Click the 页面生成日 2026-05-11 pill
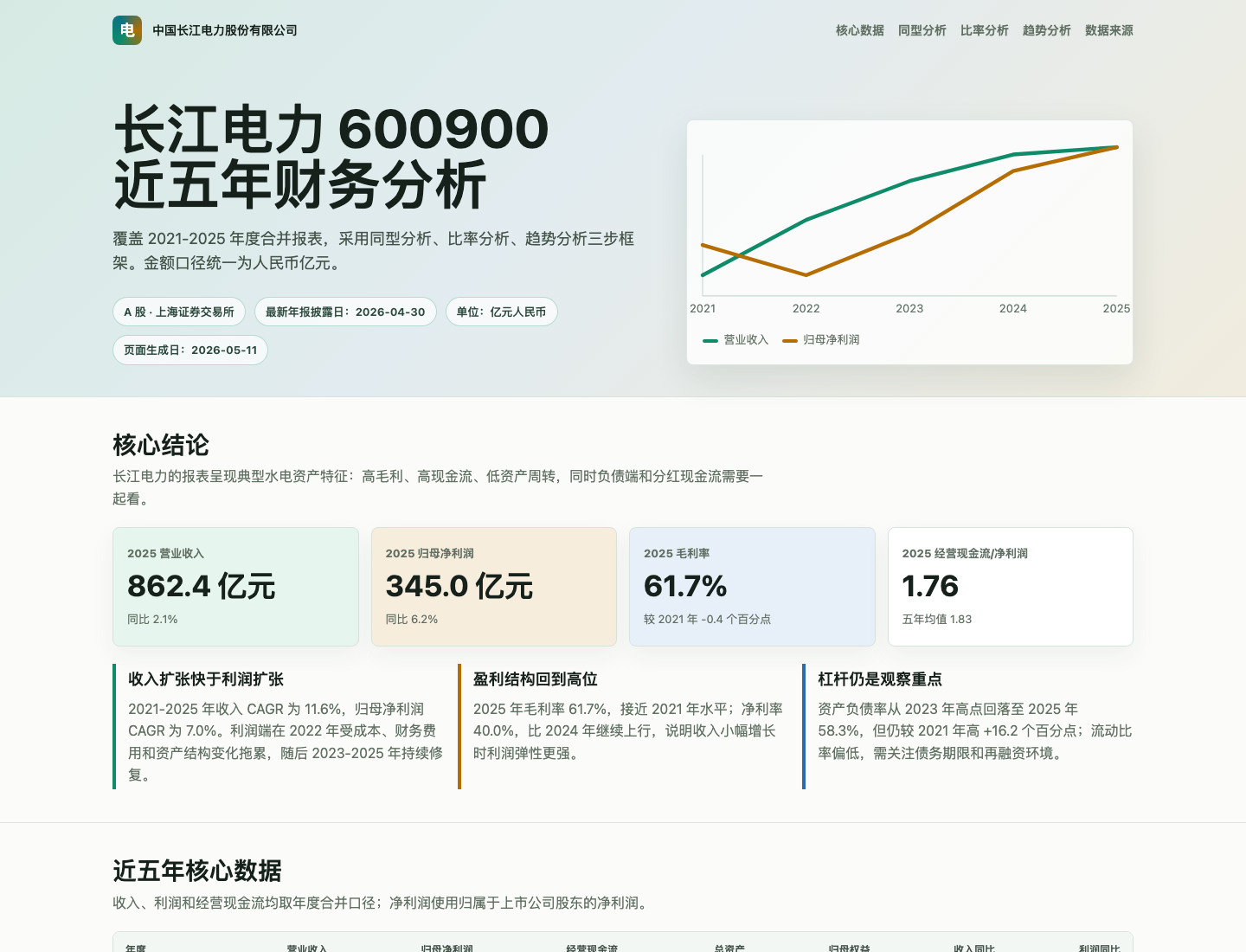The width and height of the screenshot is (1246, 952). click(x=190, y=350)
